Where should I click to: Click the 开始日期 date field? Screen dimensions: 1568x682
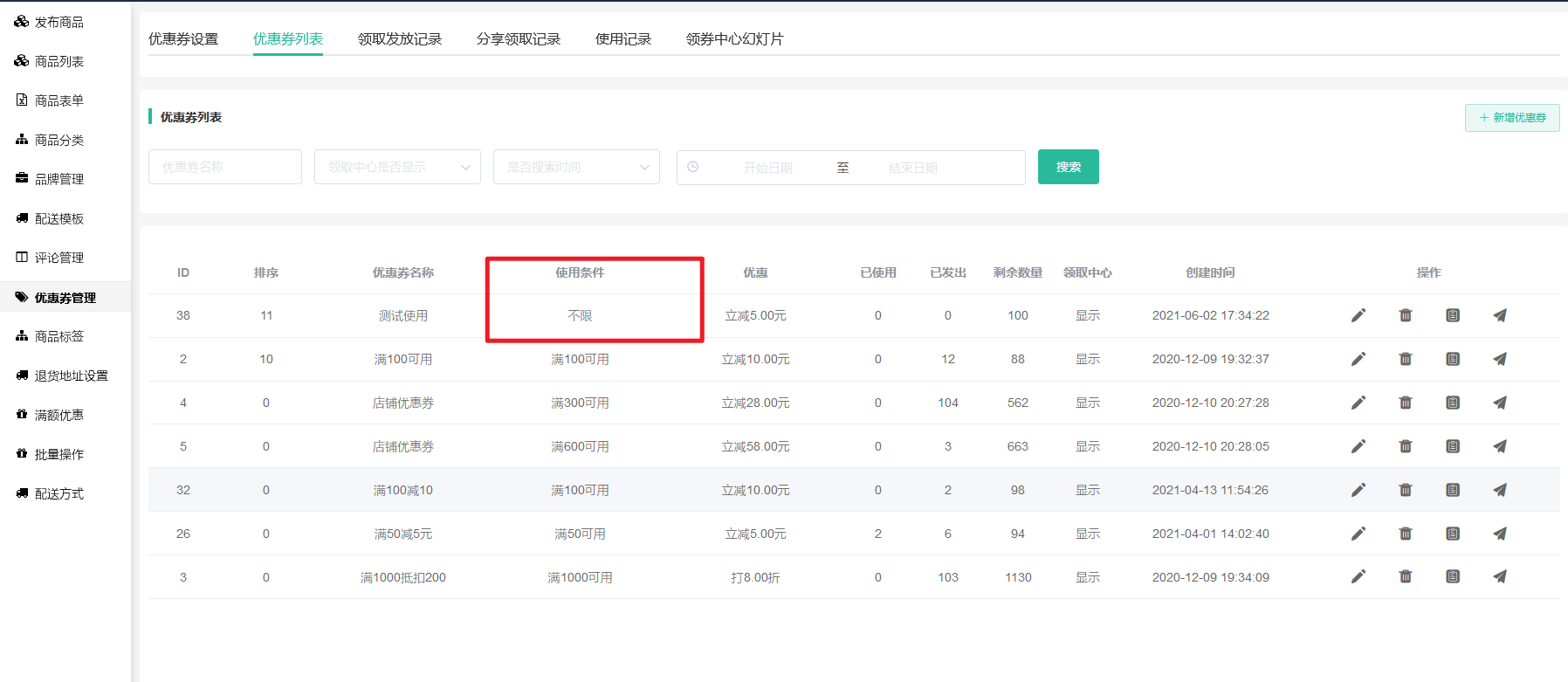[x=768, y=168]
